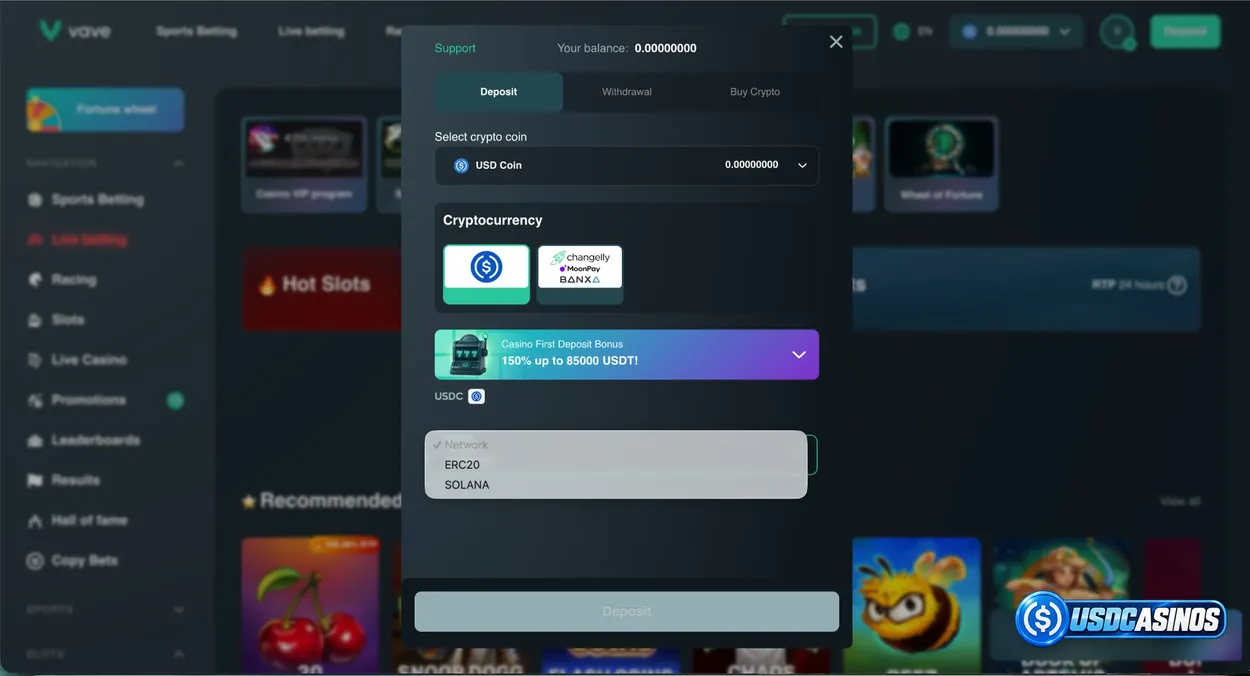Collapse the Navigation sidebar section

(179, 163)
